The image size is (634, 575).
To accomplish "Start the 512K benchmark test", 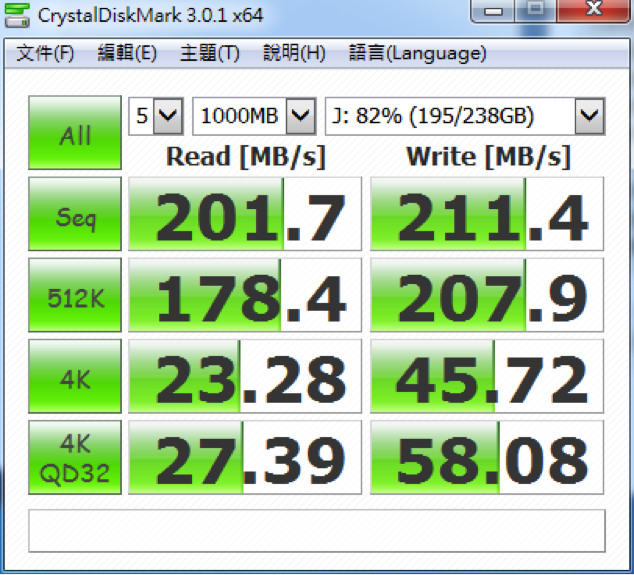I will point(75,295).
